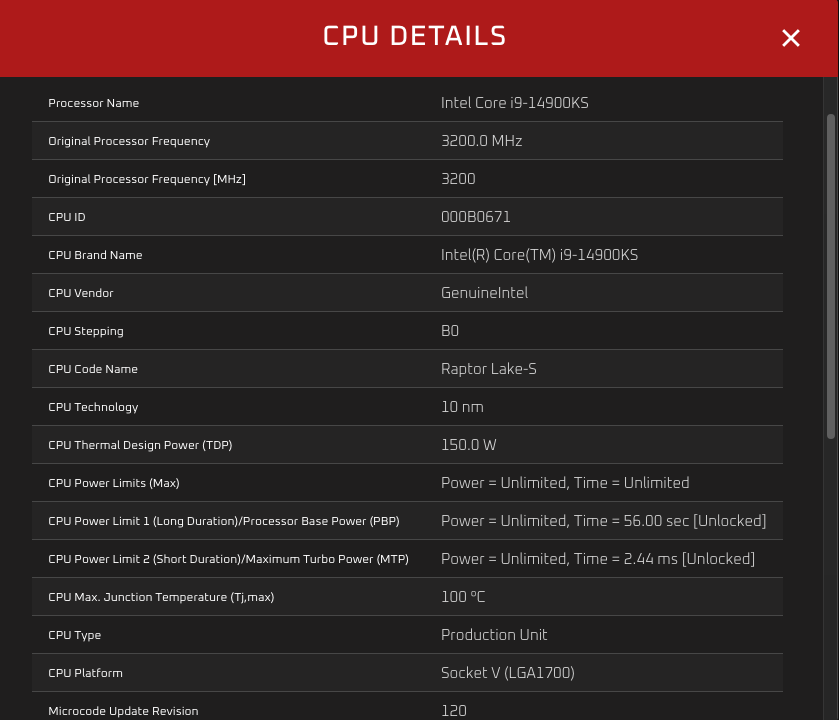The image size is (839, 720).
Task: Select the CPU Power Limit 2 row
Action: (407, 559)
